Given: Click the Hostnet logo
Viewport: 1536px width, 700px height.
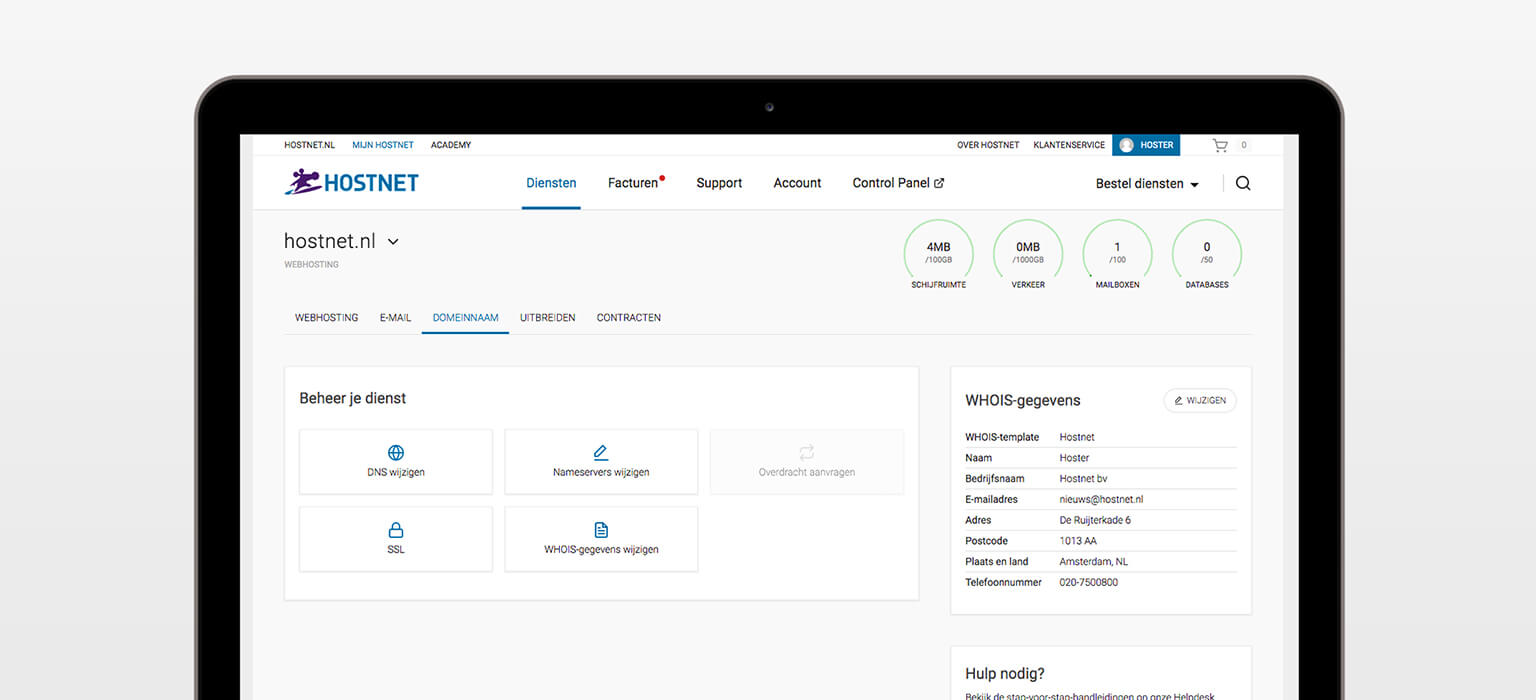Looking at the screenshot, I should [351, 182].
